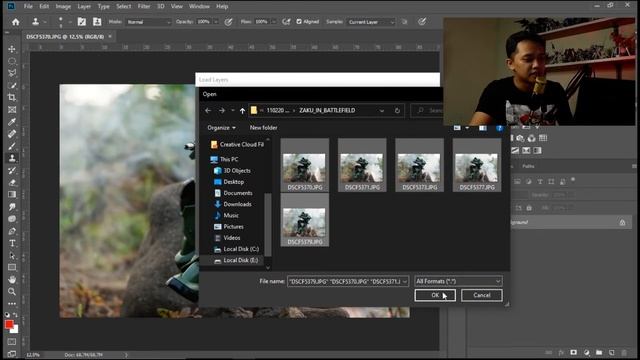Open the view options dropdown arrow
Viewport: 640px width, 360px height.
[467, 128]
